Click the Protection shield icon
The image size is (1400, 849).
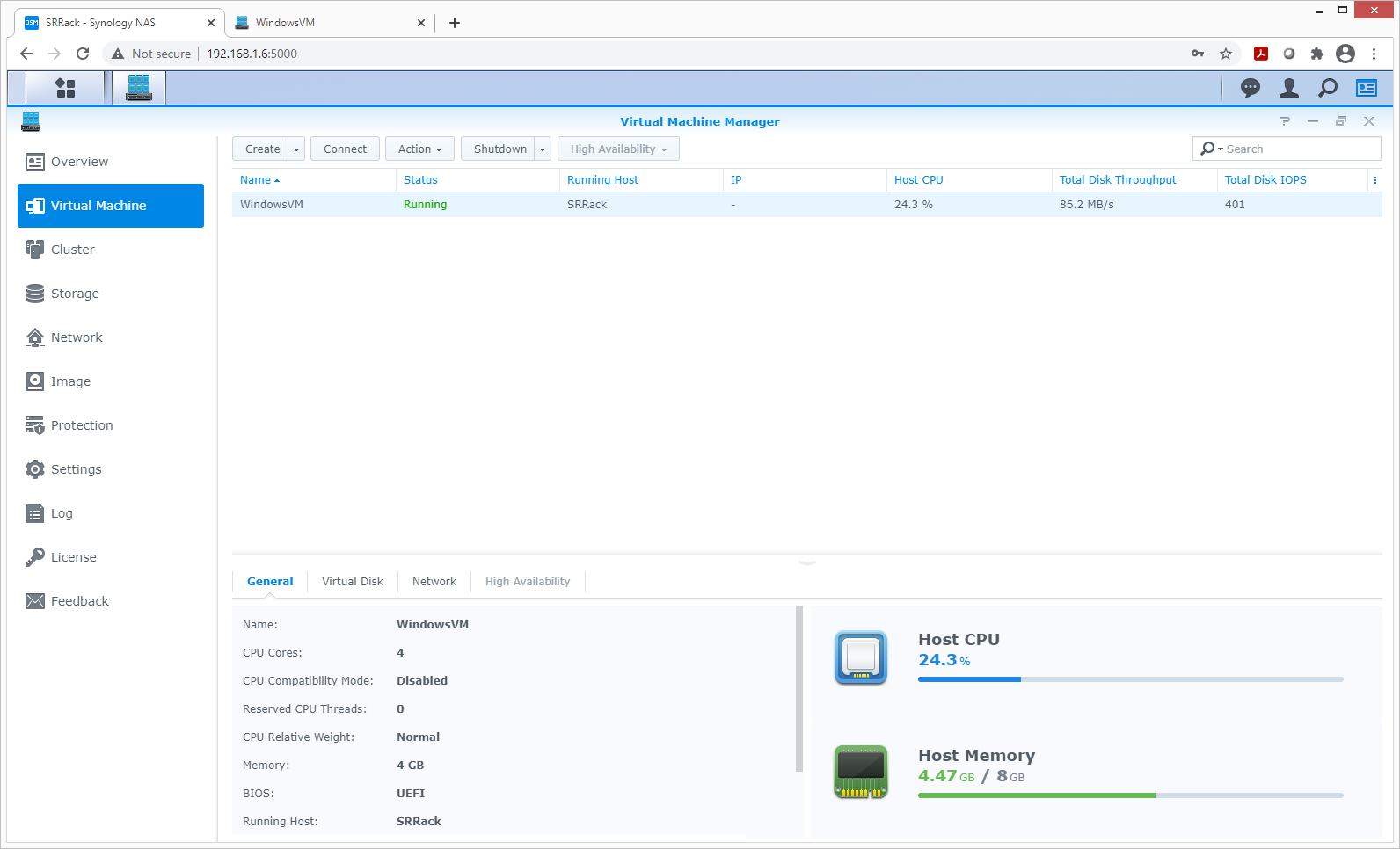(35, 425)
